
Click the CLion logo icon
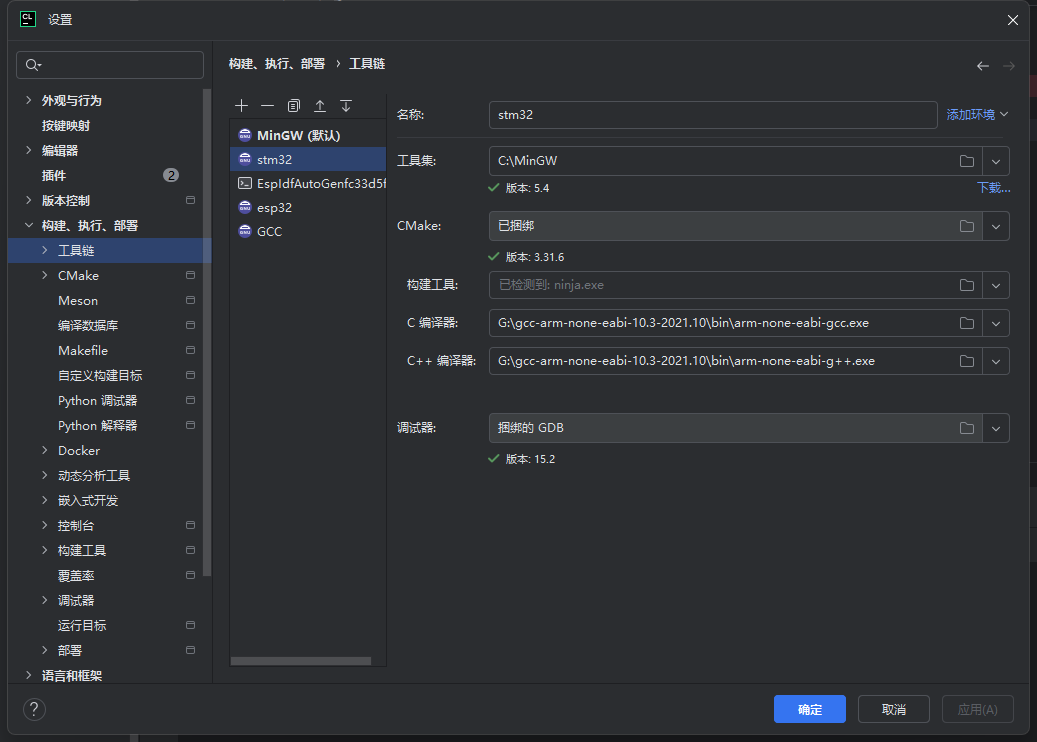[28, 19]
